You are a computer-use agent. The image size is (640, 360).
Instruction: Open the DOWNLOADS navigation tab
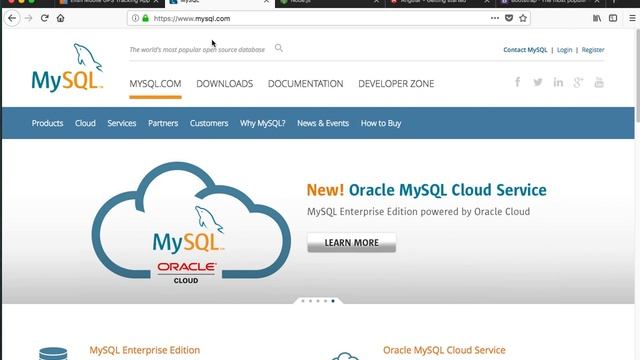click(x=224, y=84)
